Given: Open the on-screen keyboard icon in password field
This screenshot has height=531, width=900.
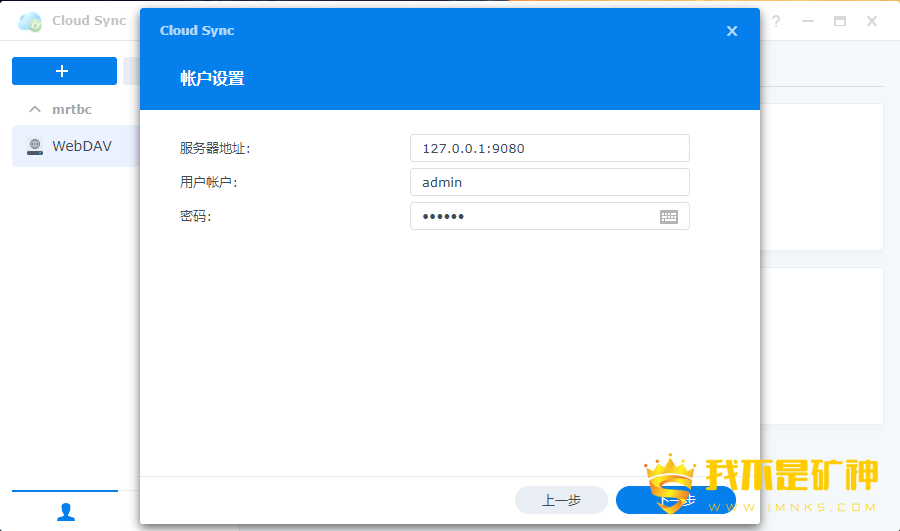Looking at the screenshot, I should tap(669, 216).
